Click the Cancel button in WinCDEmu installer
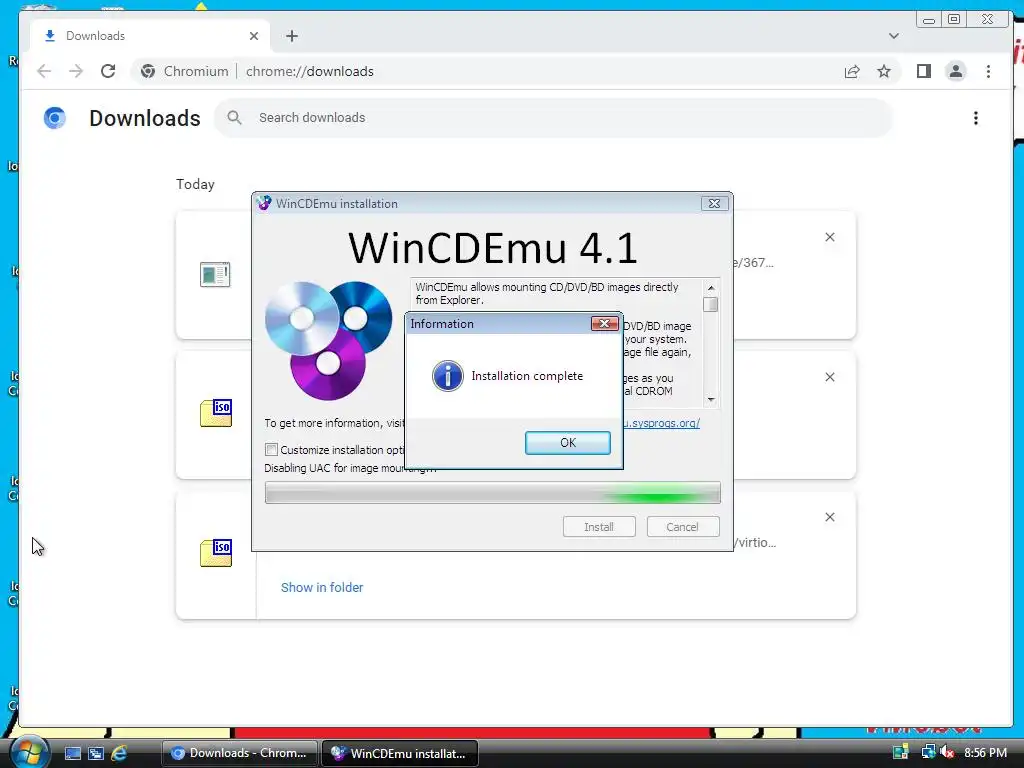 (x=682, y=527)
